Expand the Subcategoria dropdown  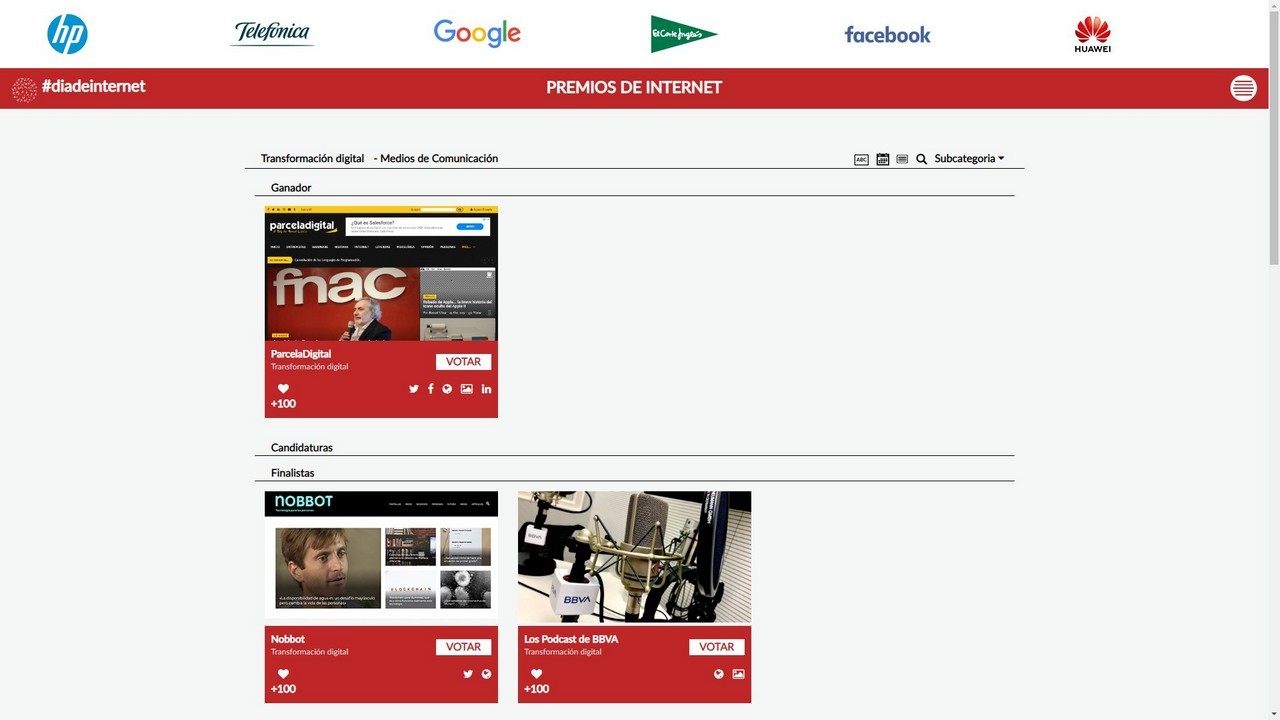point(969,159)
